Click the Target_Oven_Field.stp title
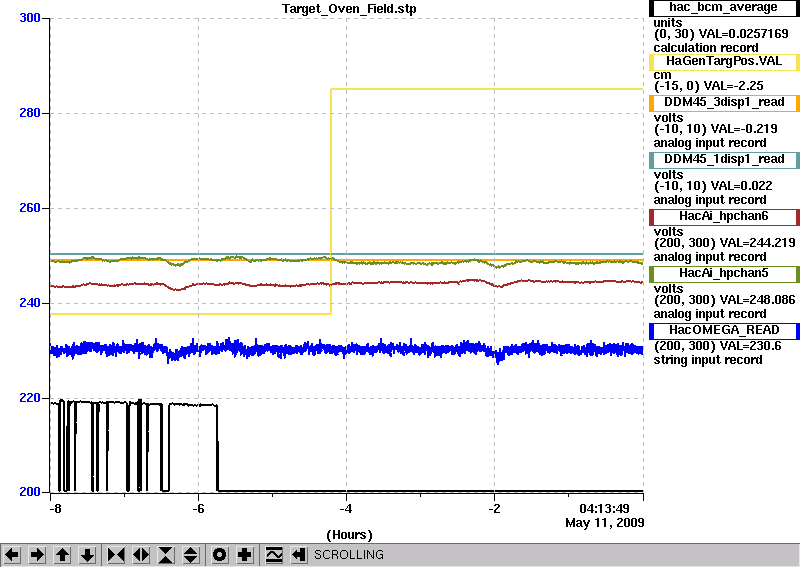Viewport: 800px width, 567px height. (349, 9)
